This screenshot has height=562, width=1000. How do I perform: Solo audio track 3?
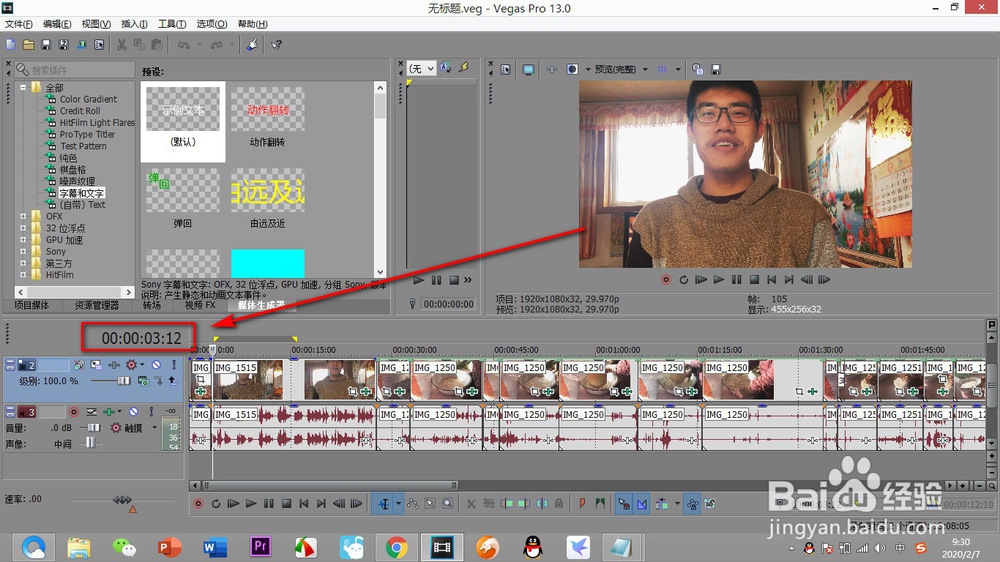click(x=151, y=411)
